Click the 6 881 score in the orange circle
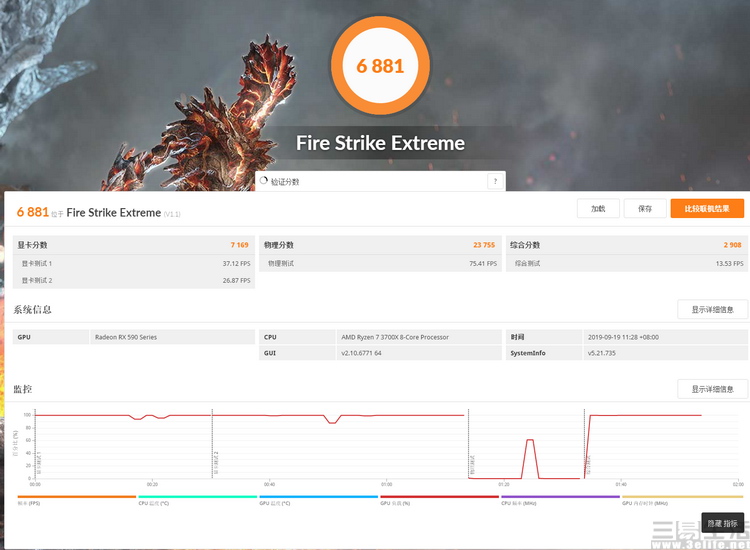 (x=380, y=66)
